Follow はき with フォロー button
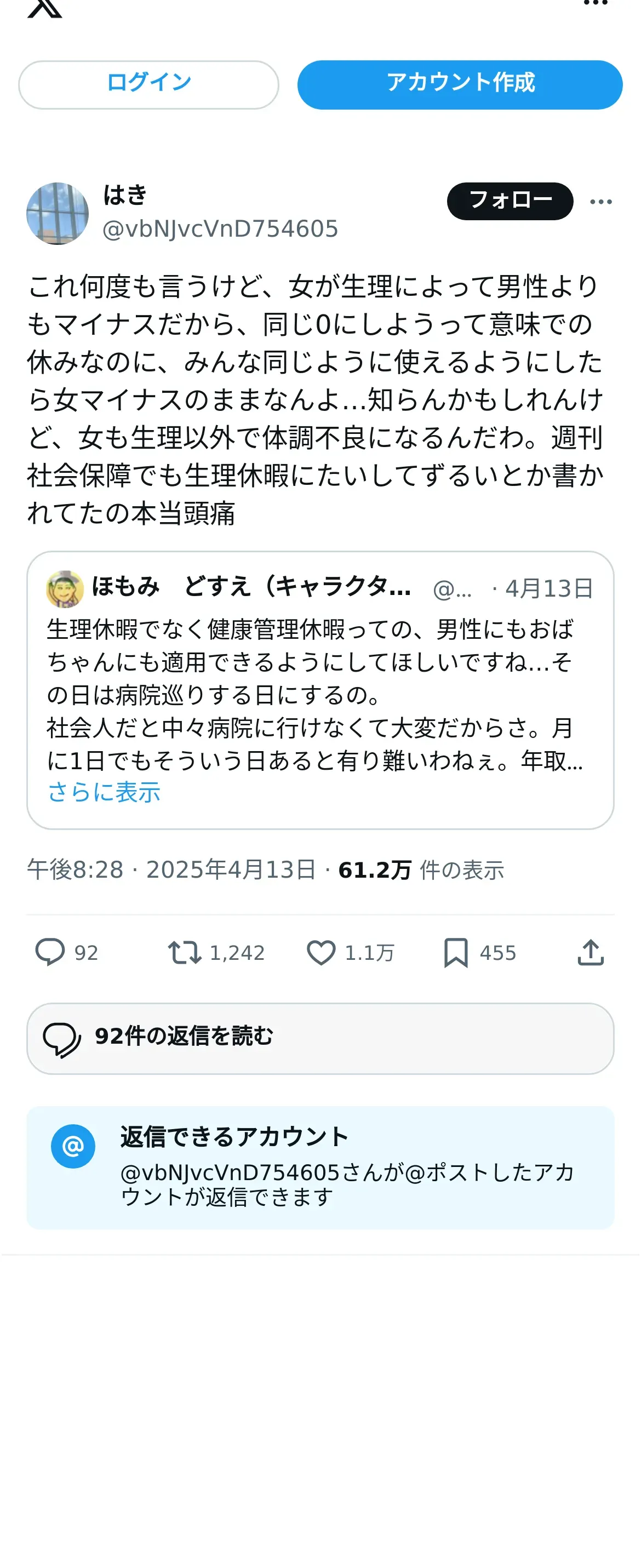This screenshot has width=641, height=1568. [x=510, y=201]
